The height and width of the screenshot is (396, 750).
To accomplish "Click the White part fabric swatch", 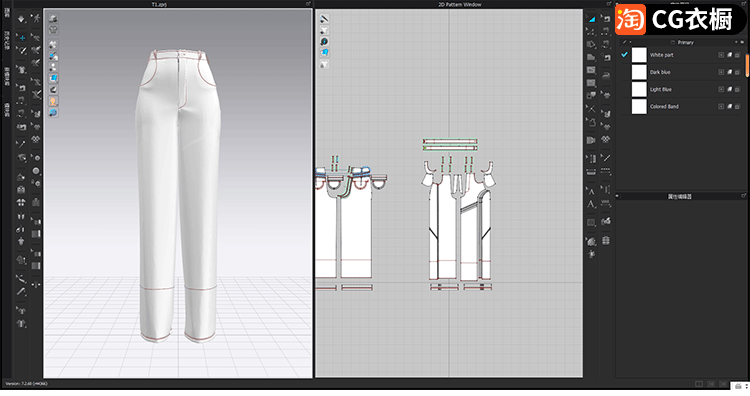I will pyautogui.click(x=639, y=55).
